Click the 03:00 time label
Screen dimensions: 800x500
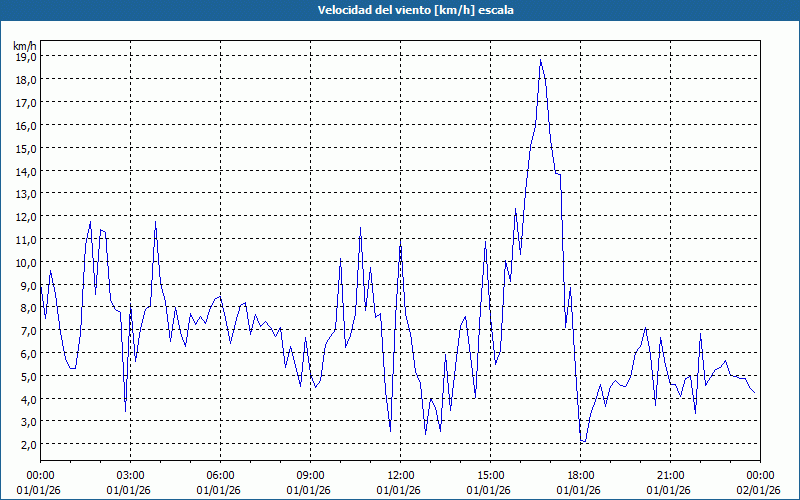point(130,475)
